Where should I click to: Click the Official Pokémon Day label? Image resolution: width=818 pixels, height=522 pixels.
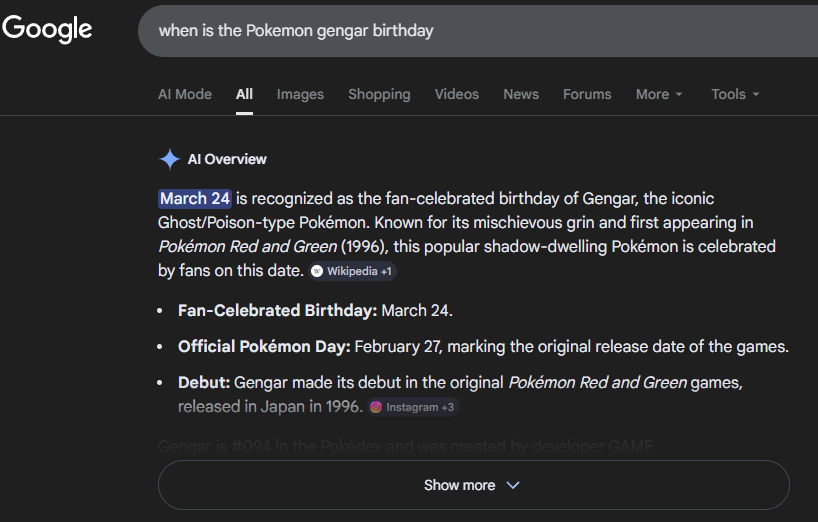(x=264, y=347)
